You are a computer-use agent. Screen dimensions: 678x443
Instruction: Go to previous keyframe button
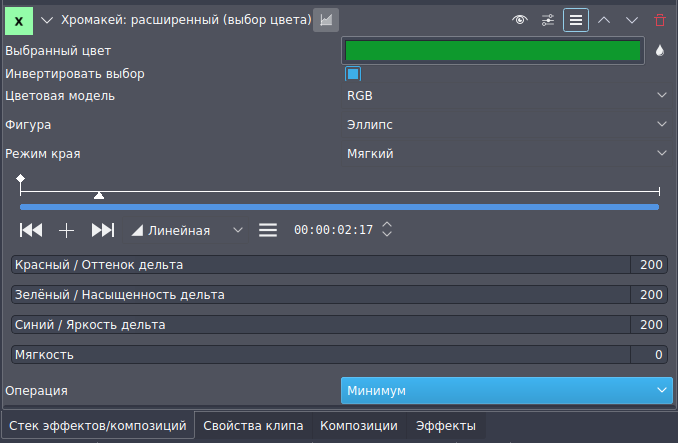pos(31,230)
